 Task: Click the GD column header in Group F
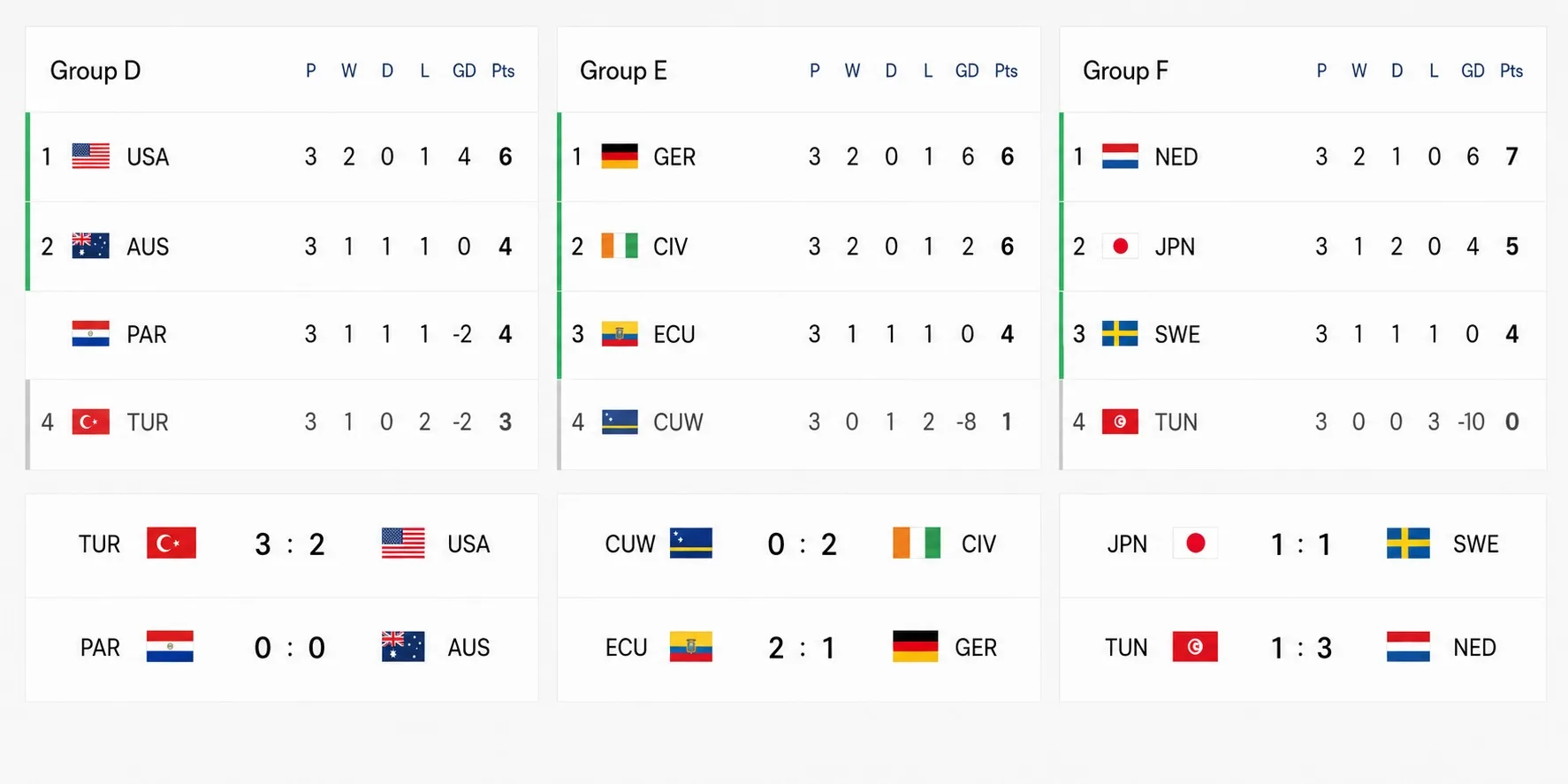tap(1473, 71)
